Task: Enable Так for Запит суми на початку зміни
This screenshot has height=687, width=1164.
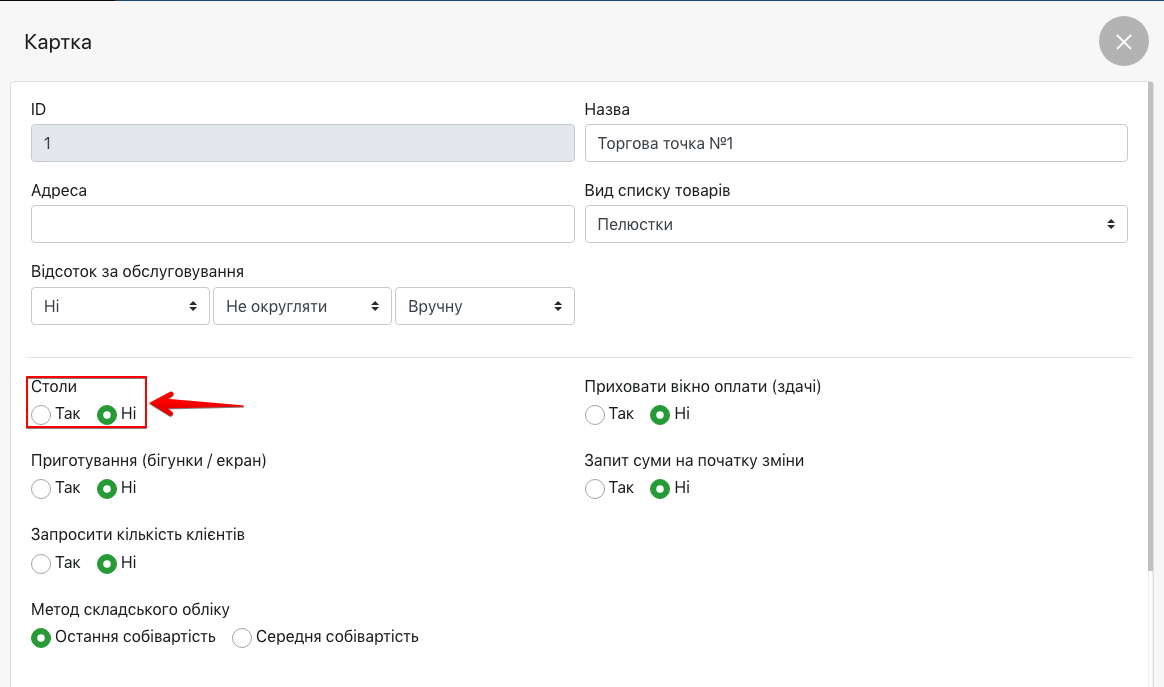Action: [595, 489]
